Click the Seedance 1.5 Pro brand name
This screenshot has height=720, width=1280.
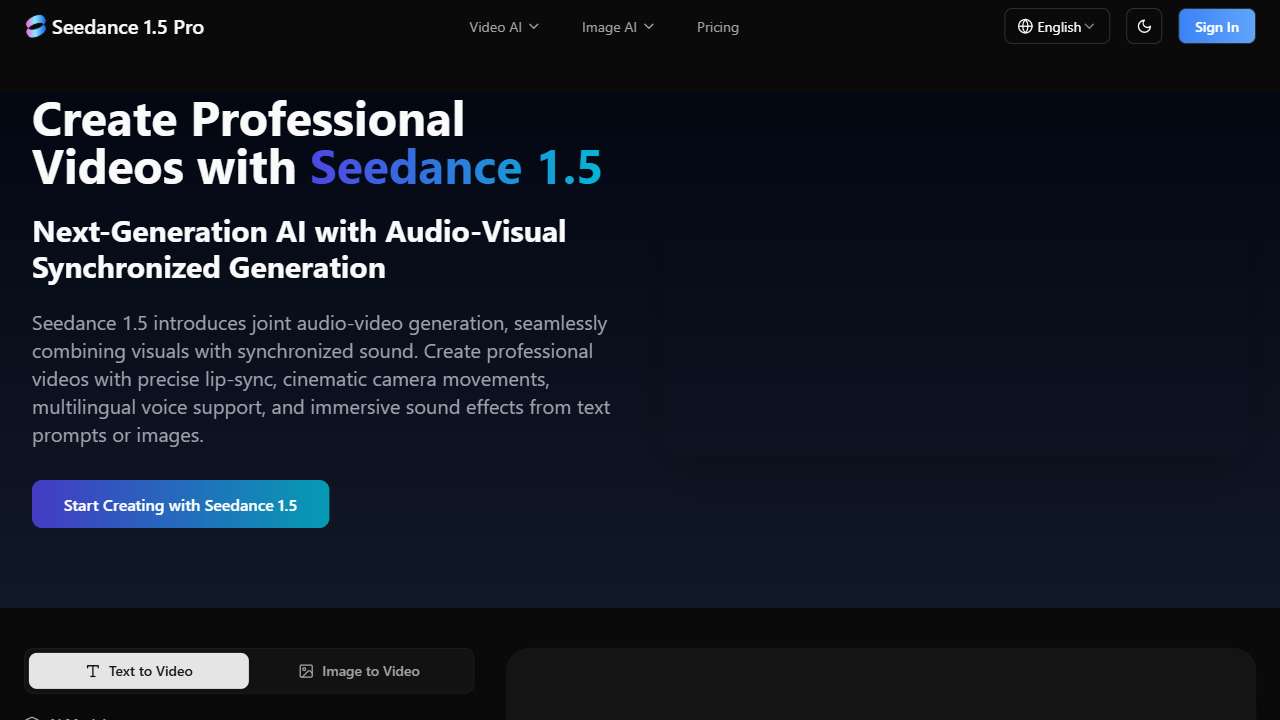pyautogui.click(x=128, y=27)
